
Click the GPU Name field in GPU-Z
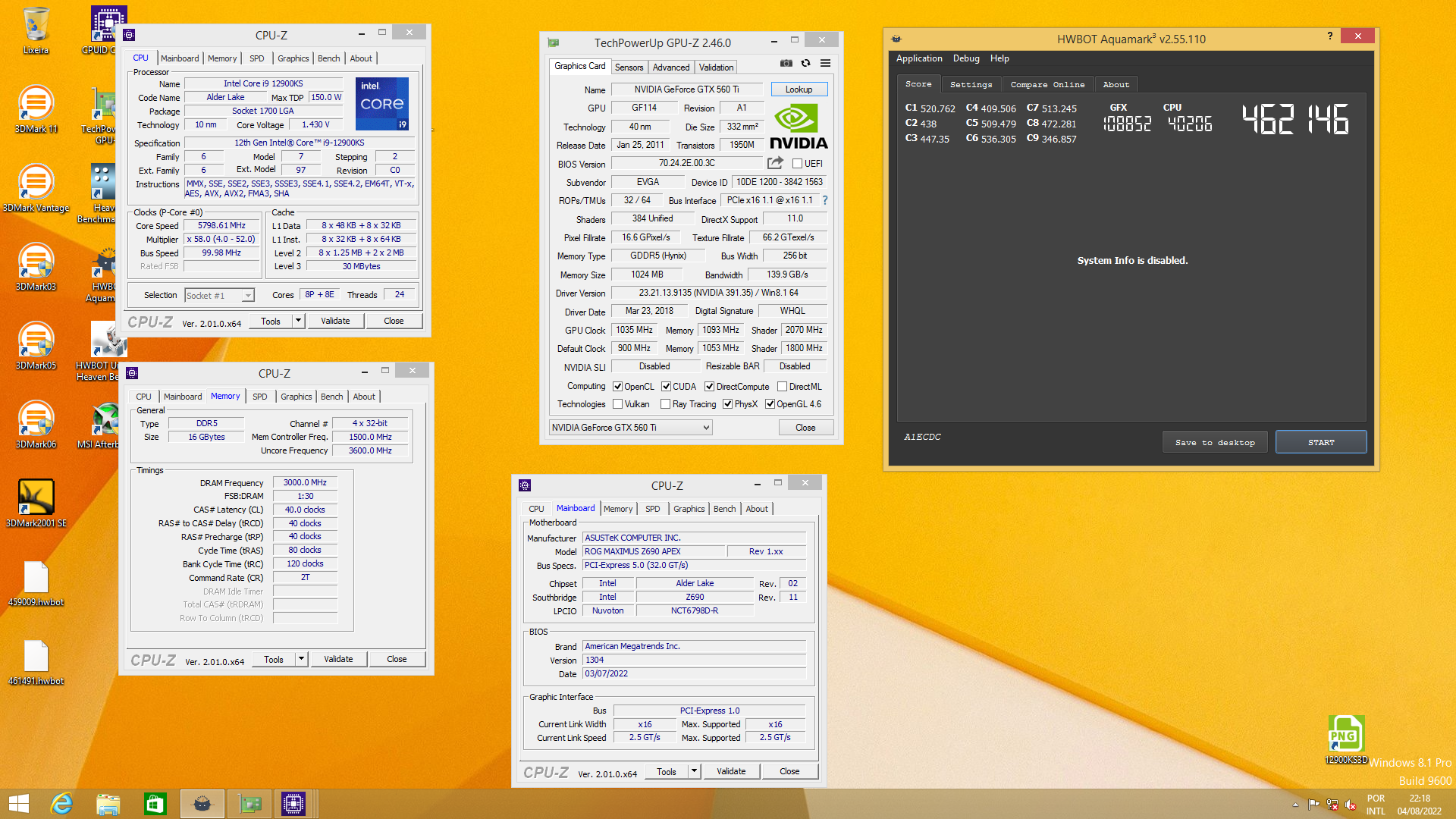(x=686, y=89)
